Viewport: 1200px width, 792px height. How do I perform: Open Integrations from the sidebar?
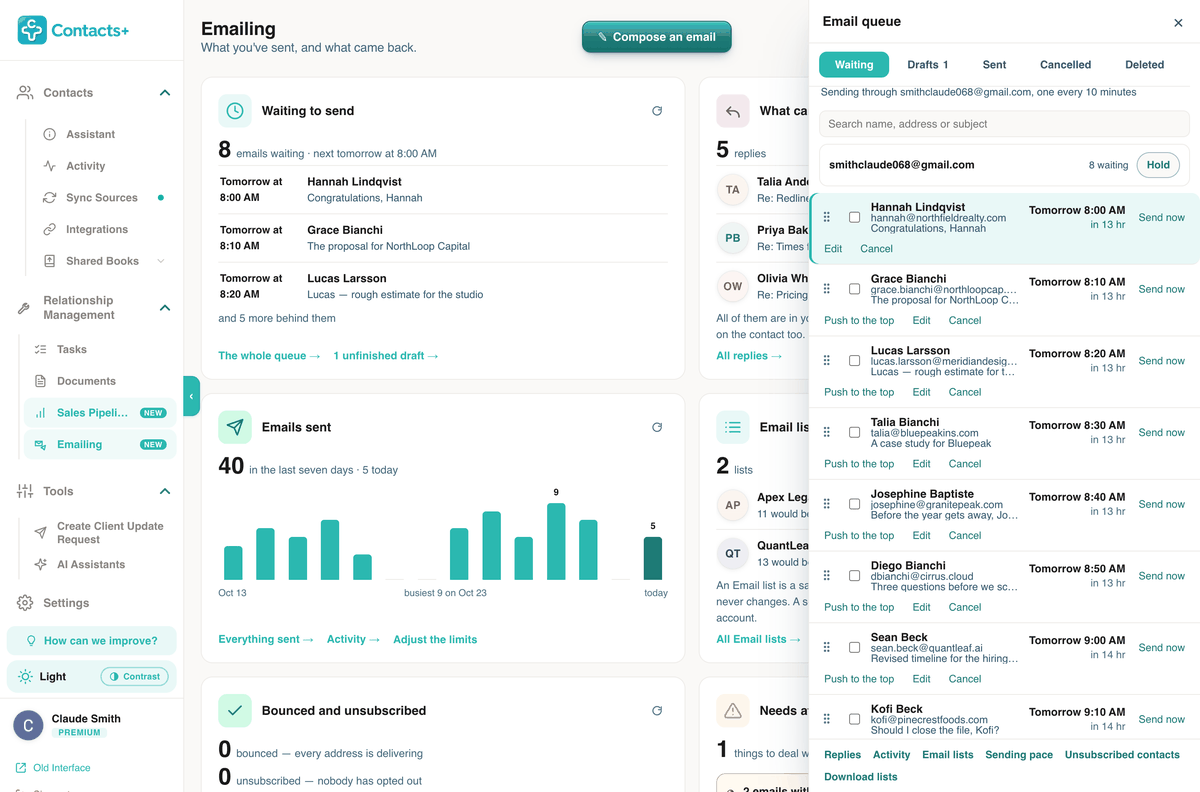click(x=97, y=230)
